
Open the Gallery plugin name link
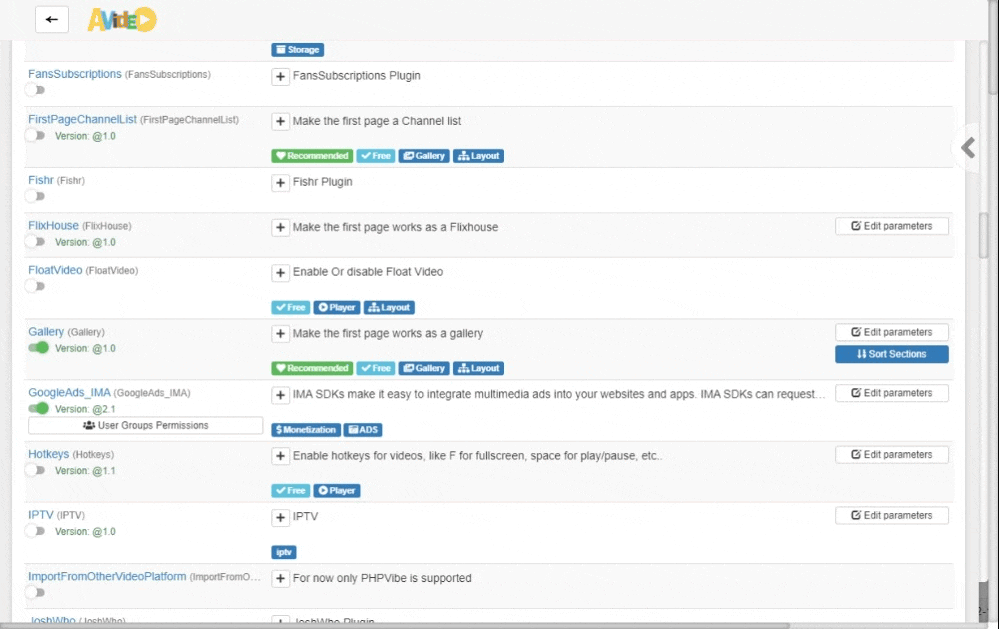point(46,332)
